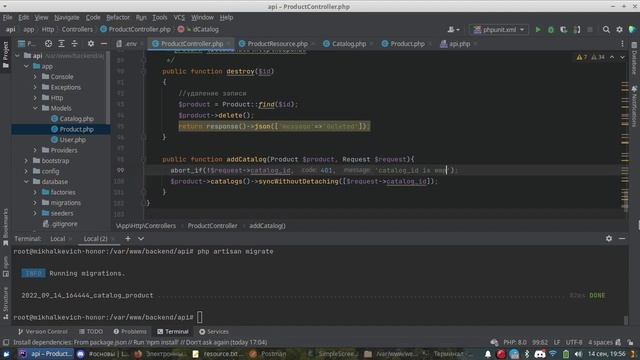Open the Version Control tool window
Screen dimensions: 640x360
click(43, 332)
